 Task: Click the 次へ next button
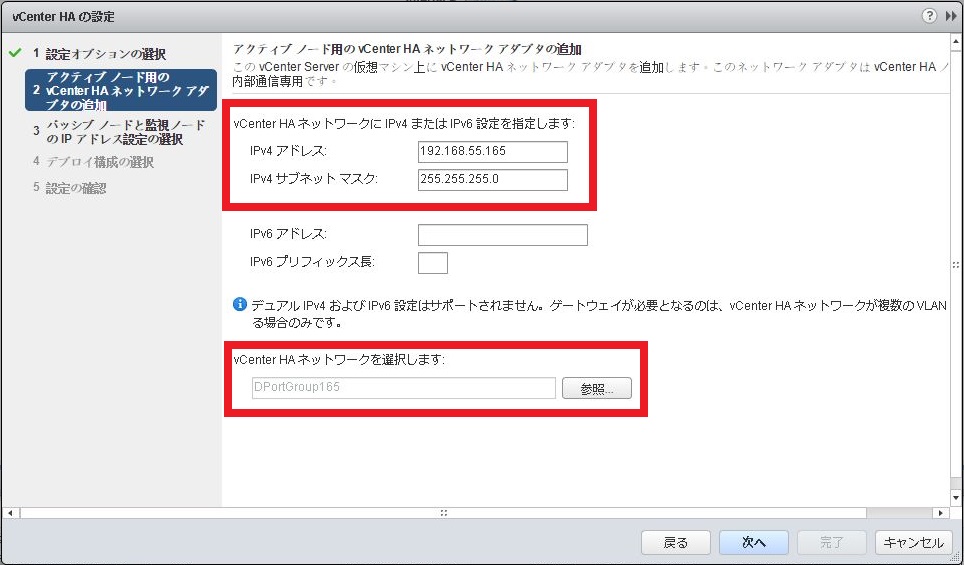pos(754,542)
